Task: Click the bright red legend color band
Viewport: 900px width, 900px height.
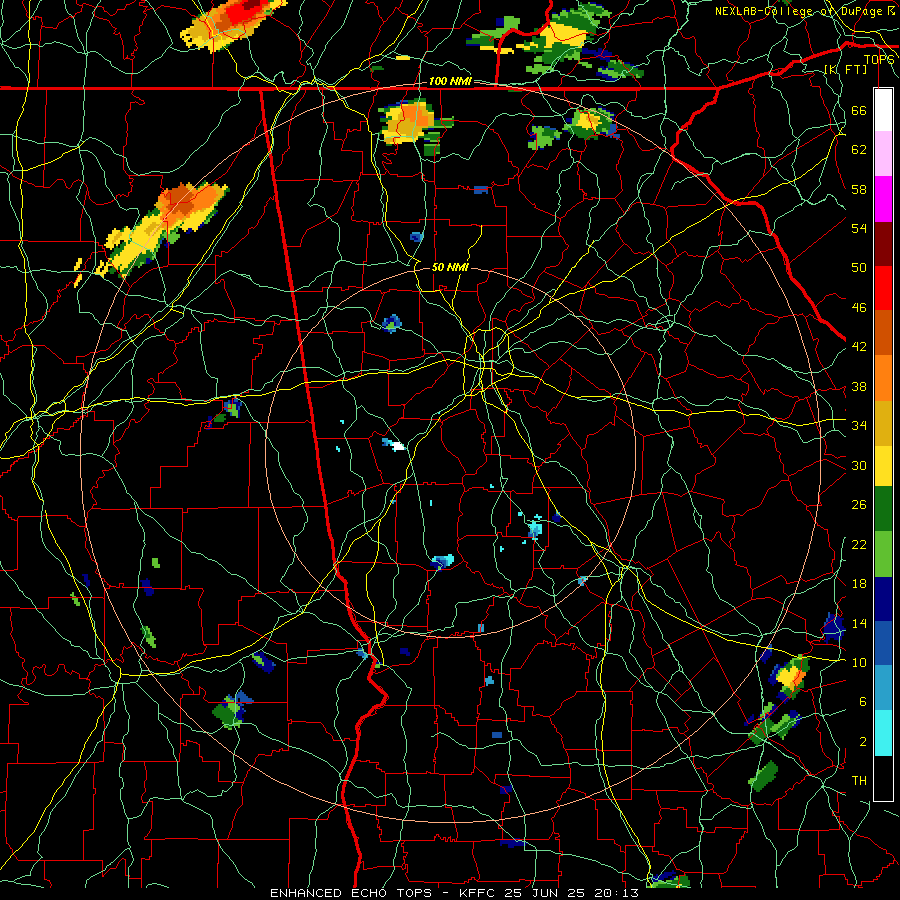Action: coord(883,288)
